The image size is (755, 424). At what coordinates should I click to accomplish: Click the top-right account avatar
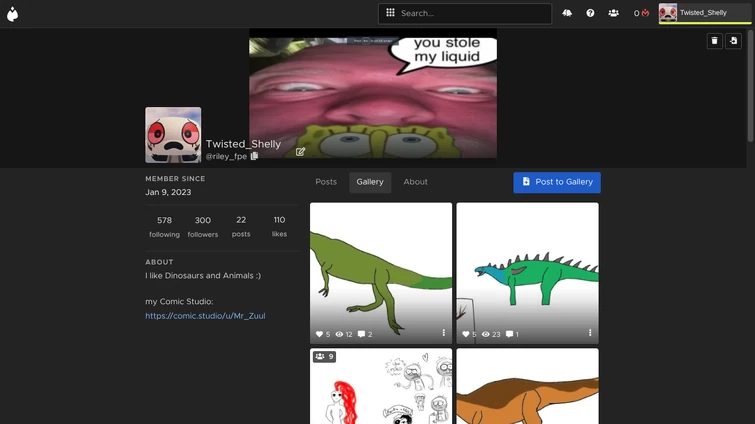point(668,13)
